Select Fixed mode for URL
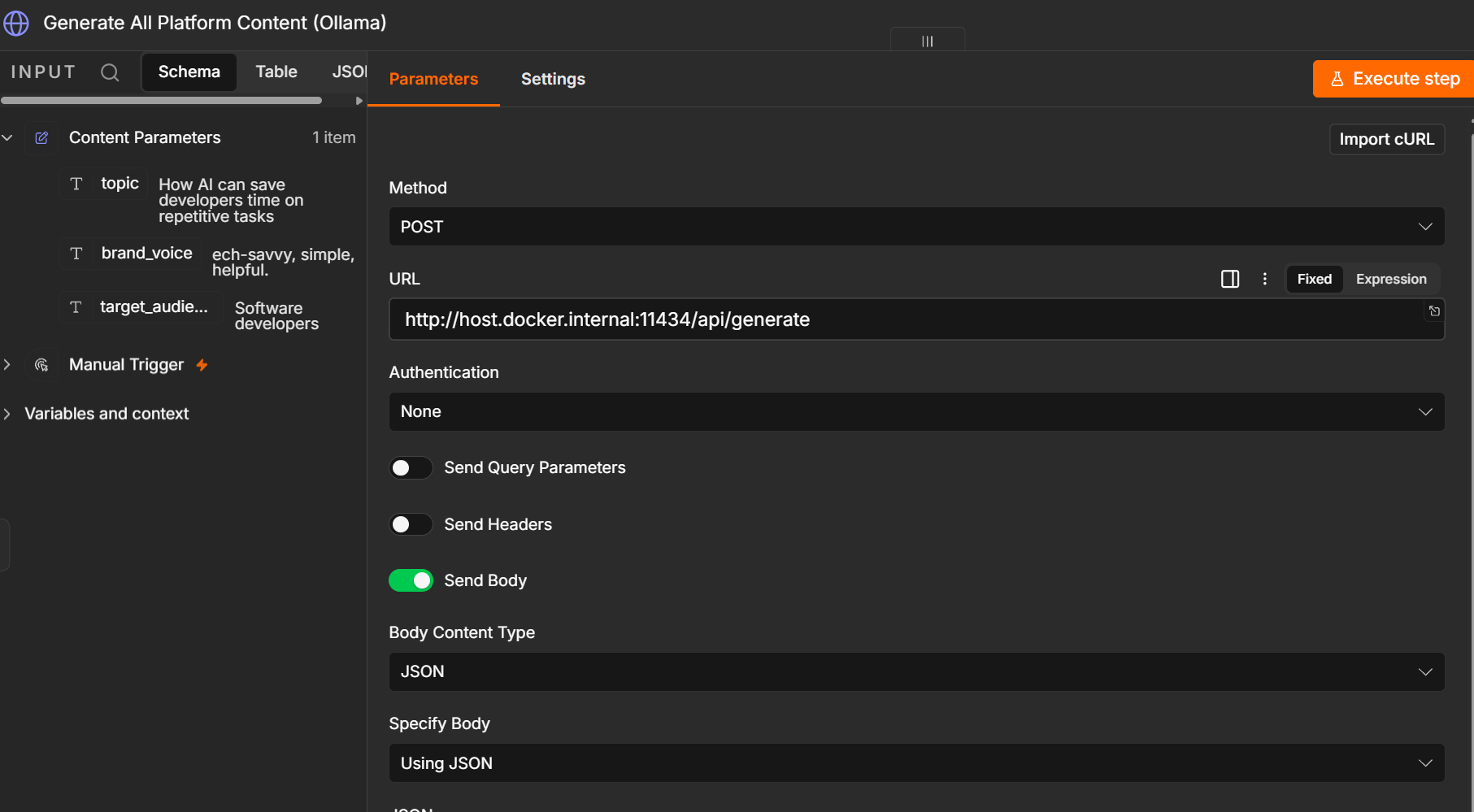The height and width of the screenshot is (812, 1474). pos(1314,279)
